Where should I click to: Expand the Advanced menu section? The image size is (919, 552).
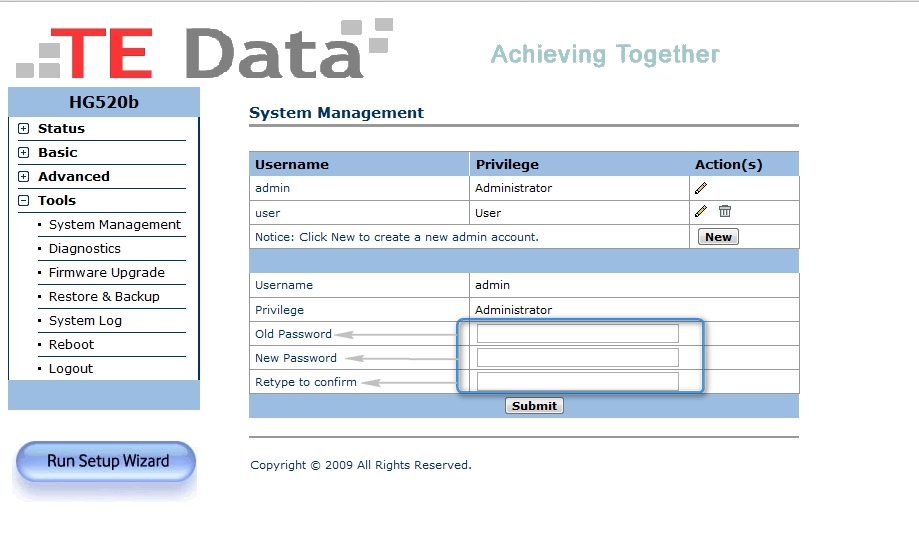(x=24, y=177)
